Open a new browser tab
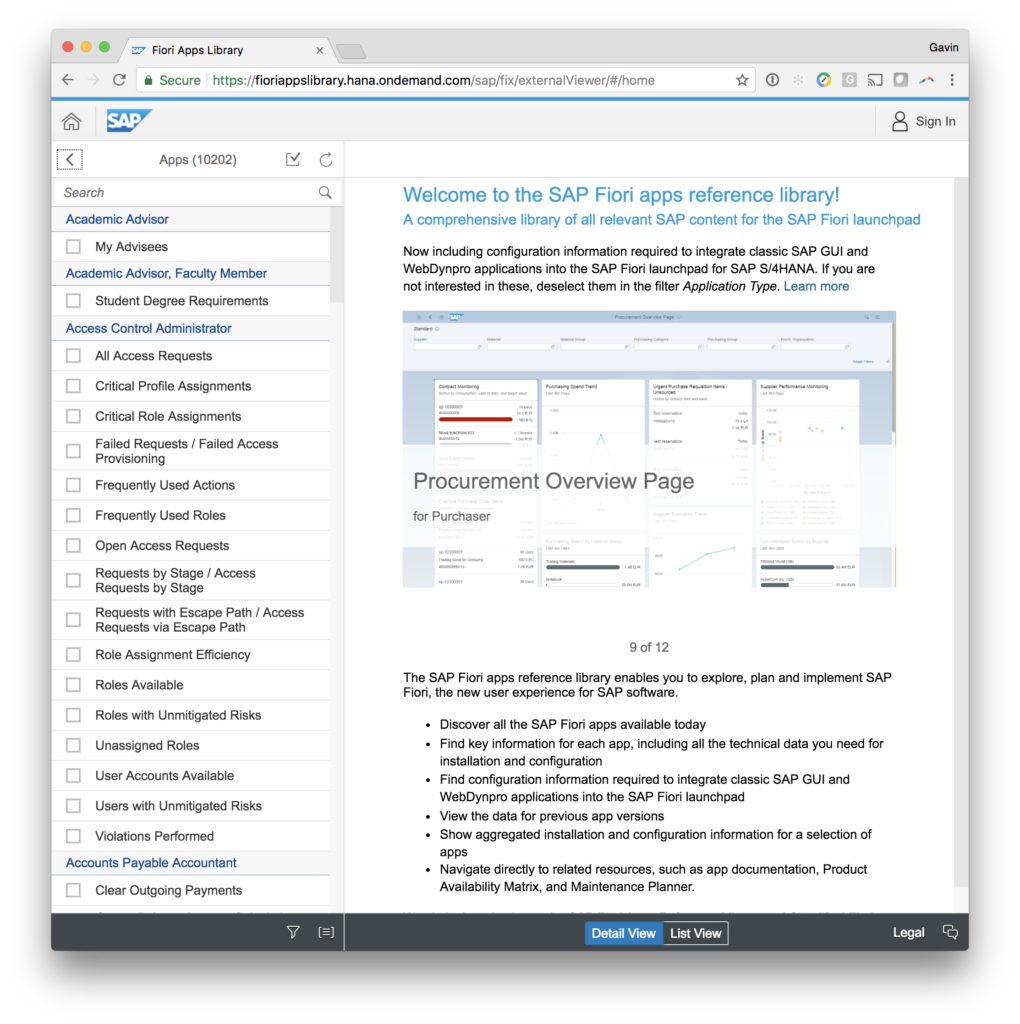 [x=351, y=52]
